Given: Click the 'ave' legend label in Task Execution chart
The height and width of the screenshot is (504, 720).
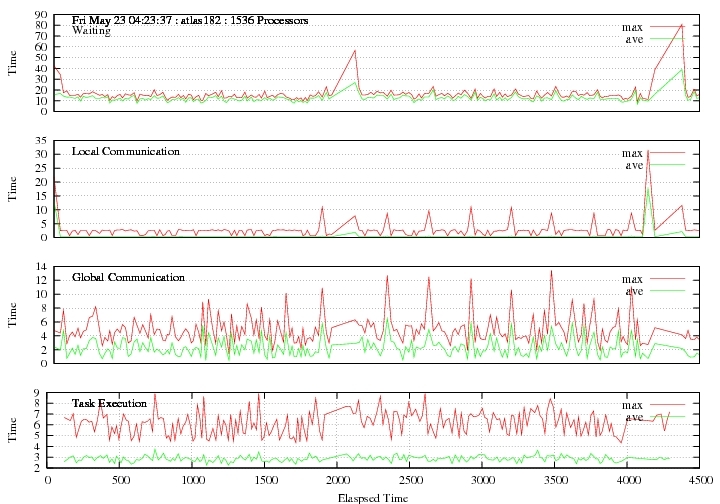Looking at the screenshot, I should pyautogui.click(x=634, y=417).
